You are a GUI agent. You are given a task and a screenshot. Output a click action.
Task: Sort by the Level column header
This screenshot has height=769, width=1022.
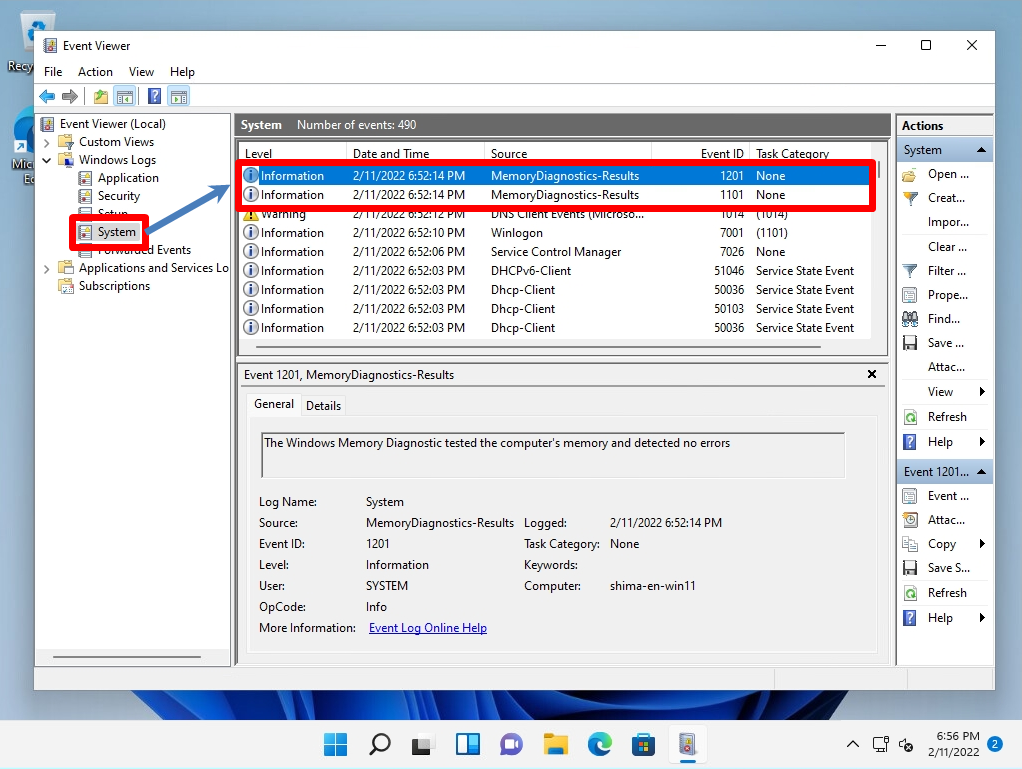[293, 154]
